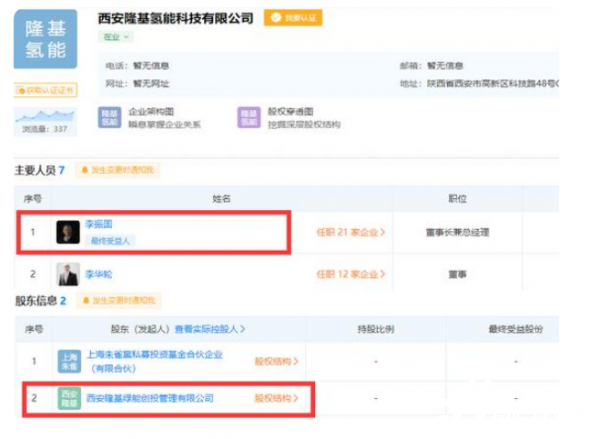
Task: Click the orange 我要认证 badge
Action: (293, 18)
